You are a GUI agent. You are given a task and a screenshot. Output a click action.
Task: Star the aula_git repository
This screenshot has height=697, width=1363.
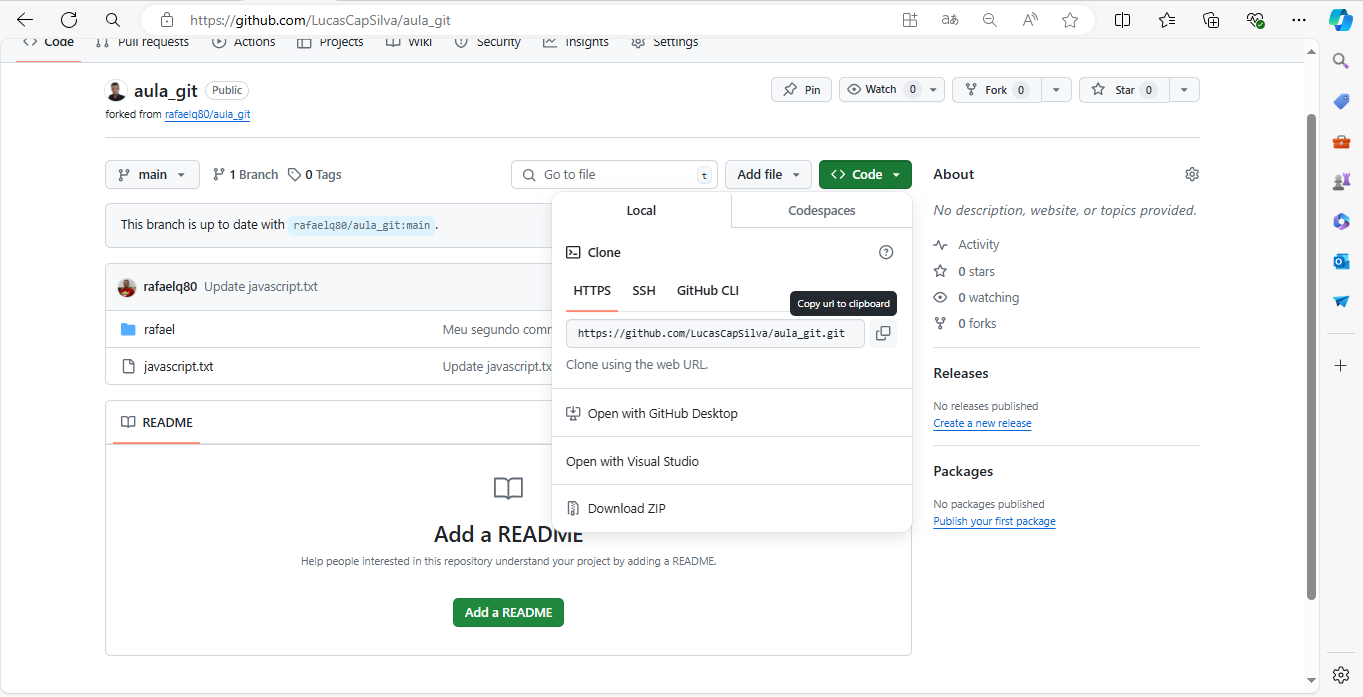click(1124, 90)
